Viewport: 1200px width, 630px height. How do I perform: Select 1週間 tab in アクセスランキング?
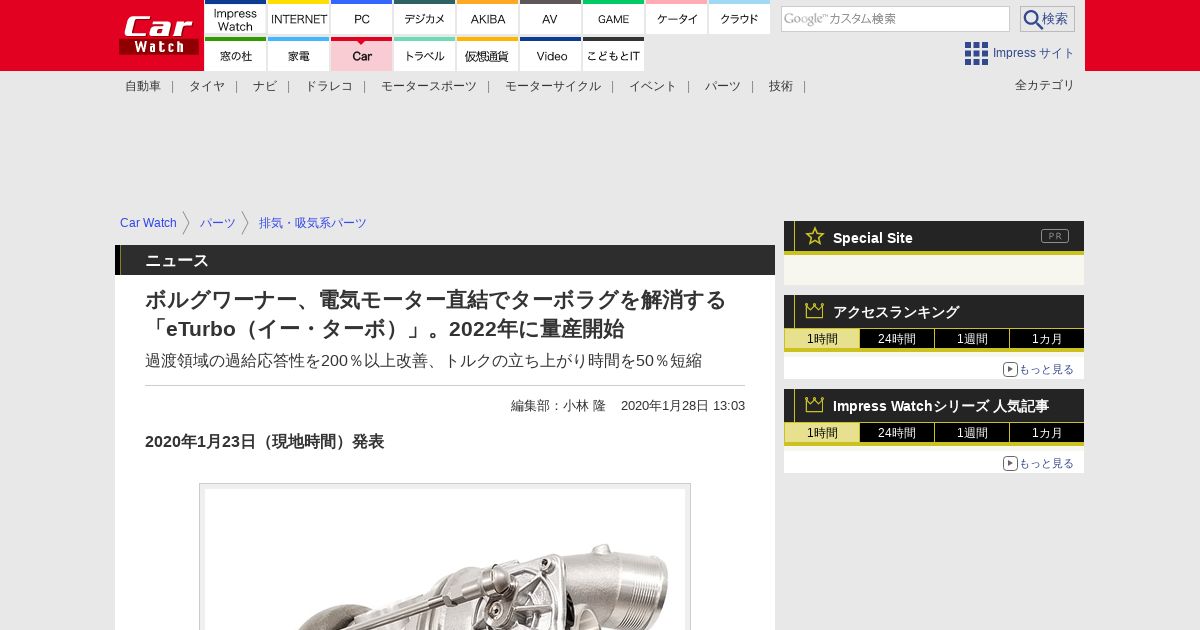(972, 339)
